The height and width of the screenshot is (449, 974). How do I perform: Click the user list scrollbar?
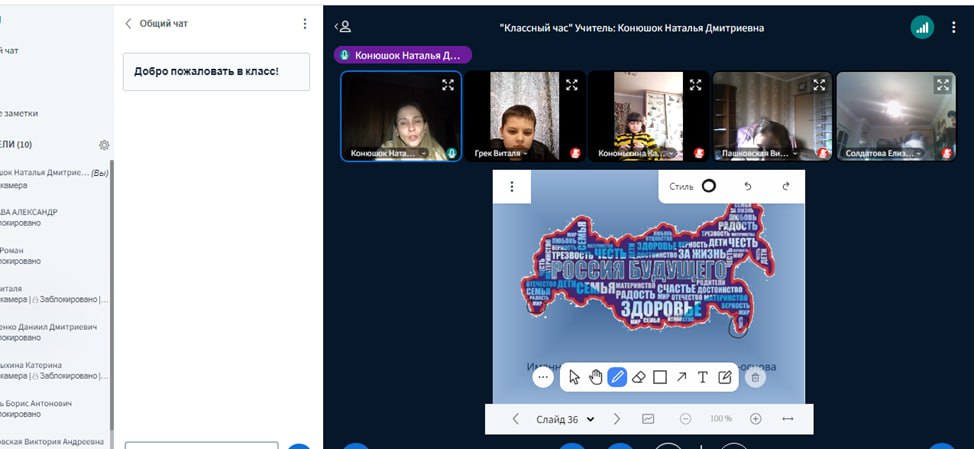pyautogui.click(x=112, y=296)
